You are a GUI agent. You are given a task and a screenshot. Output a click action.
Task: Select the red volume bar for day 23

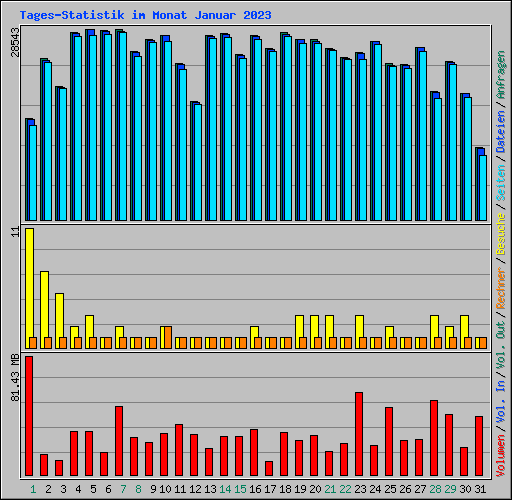(359, 434)
